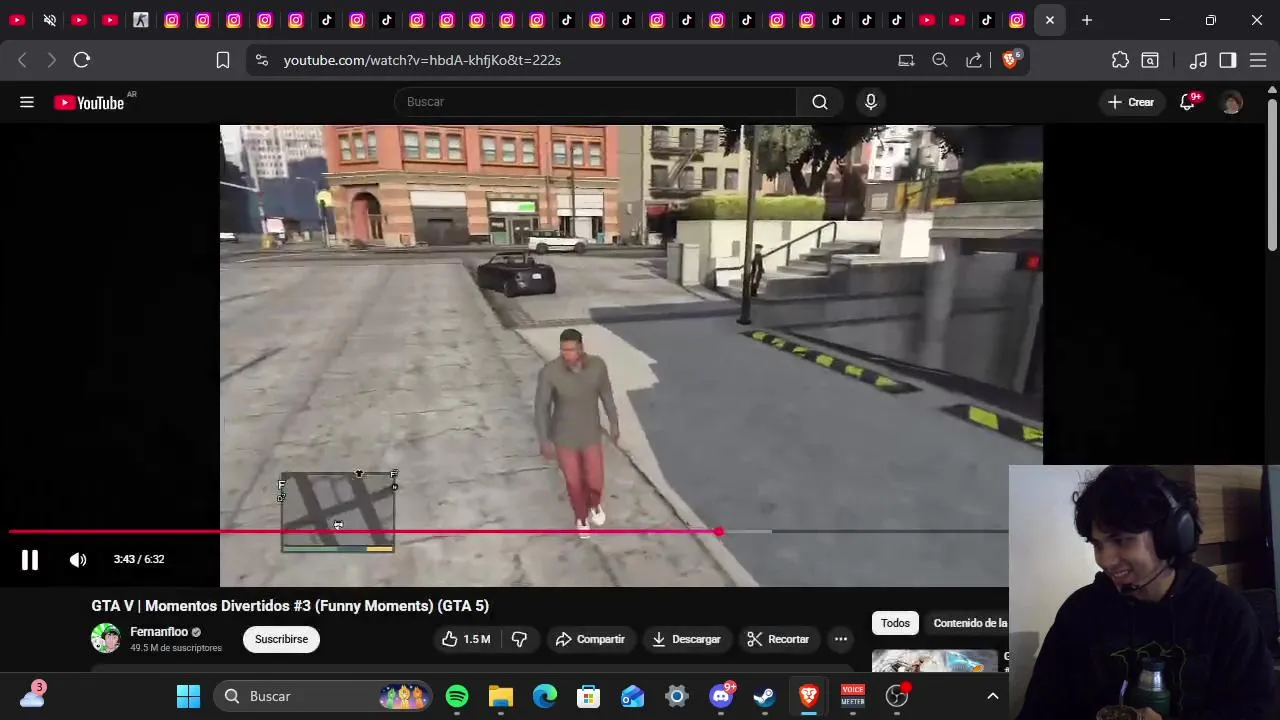Open more actions three-dot menu

[841, 639]
